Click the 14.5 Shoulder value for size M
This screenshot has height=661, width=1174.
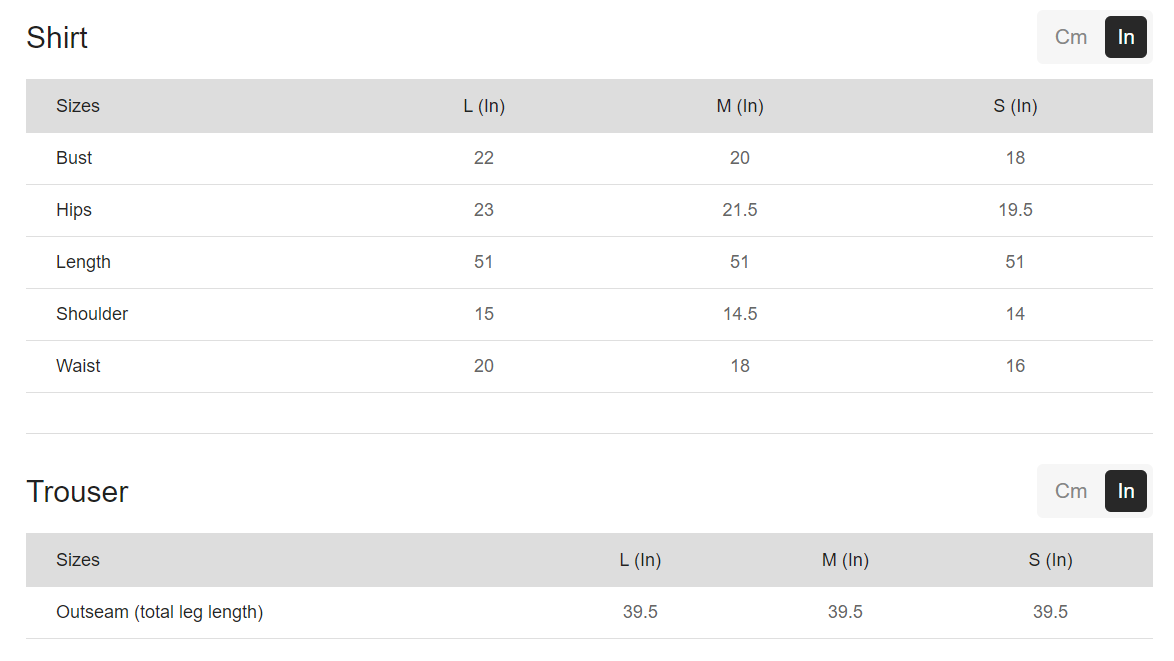click(x=740, y=314)
